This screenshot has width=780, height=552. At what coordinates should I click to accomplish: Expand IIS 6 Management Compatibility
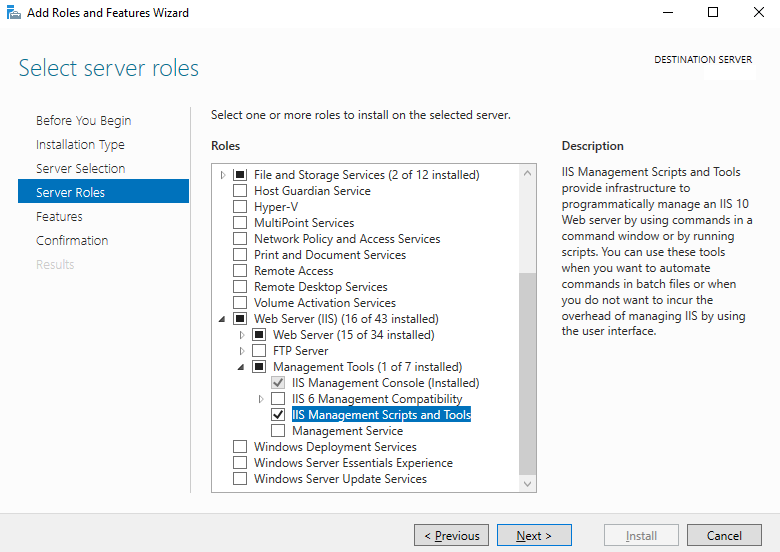(261, 399)
